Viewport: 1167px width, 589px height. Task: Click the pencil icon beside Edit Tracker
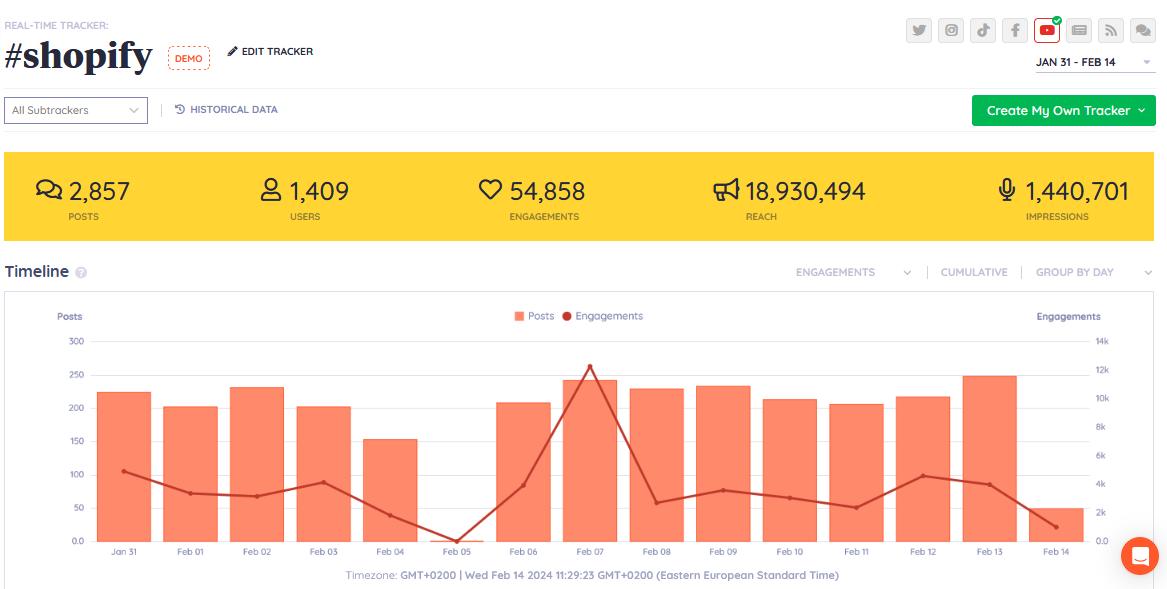point(232,51)
